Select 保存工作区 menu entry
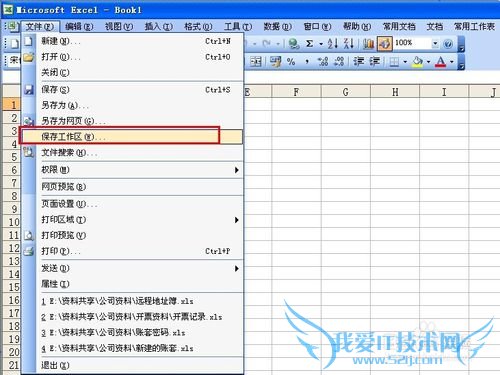The width and height of the screenshot is (500, 375). tap(132, 137)
